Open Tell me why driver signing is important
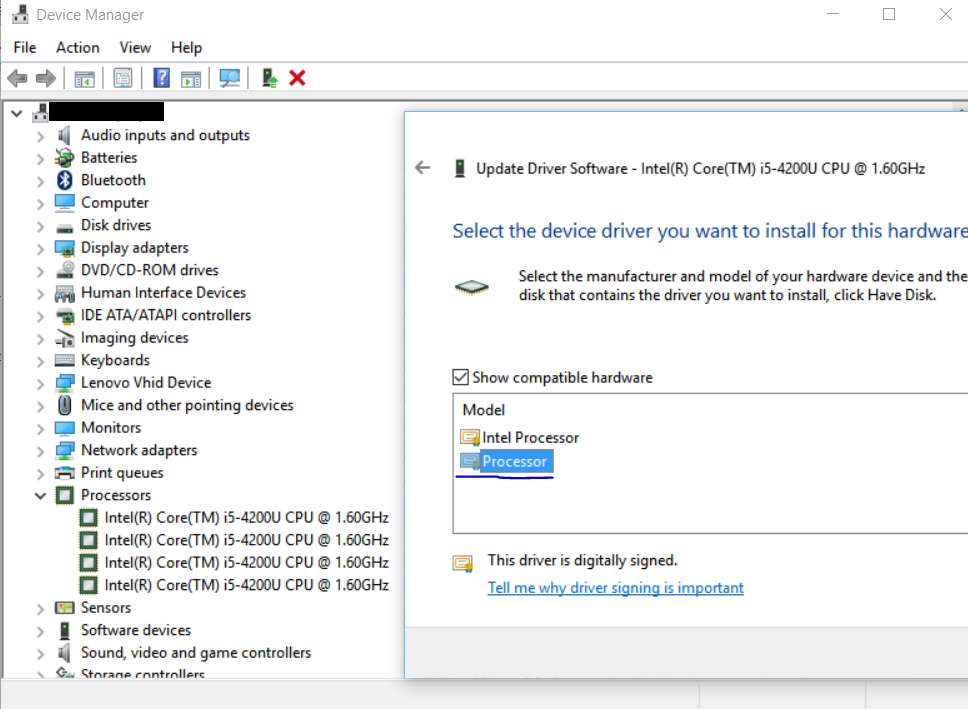968x709 pixels. pos(615,587)
